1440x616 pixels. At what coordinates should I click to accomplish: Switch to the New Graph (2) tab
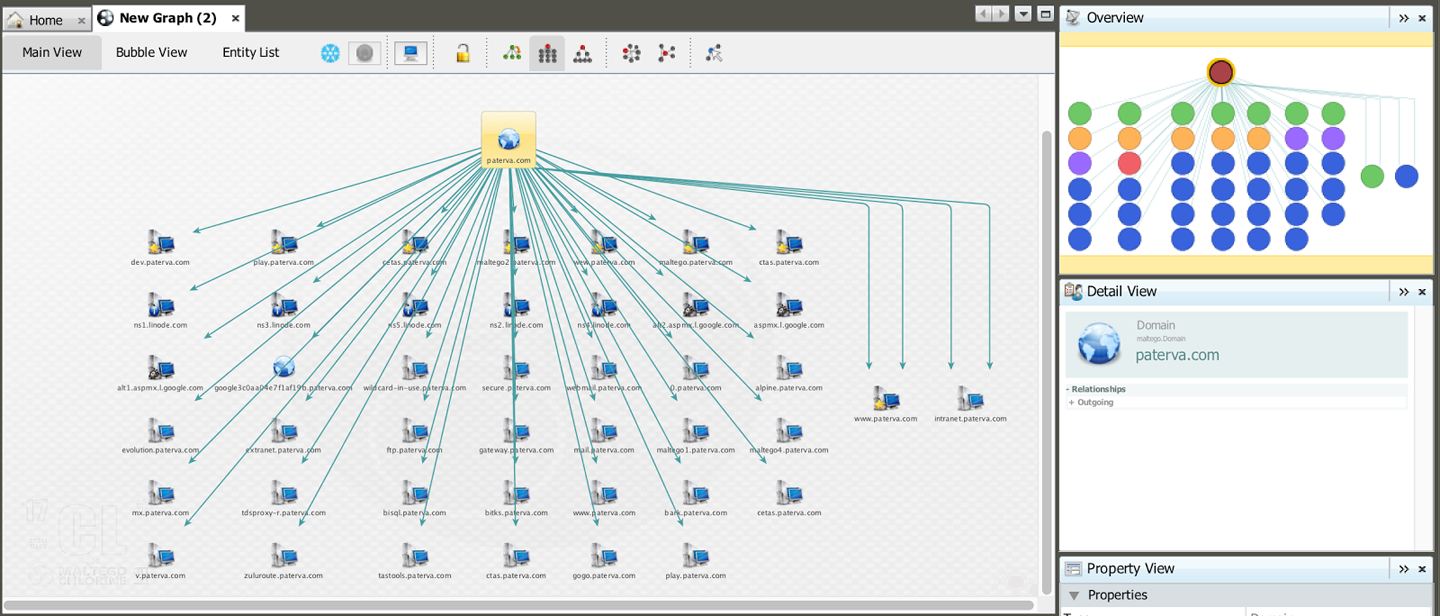coord(168,18)
